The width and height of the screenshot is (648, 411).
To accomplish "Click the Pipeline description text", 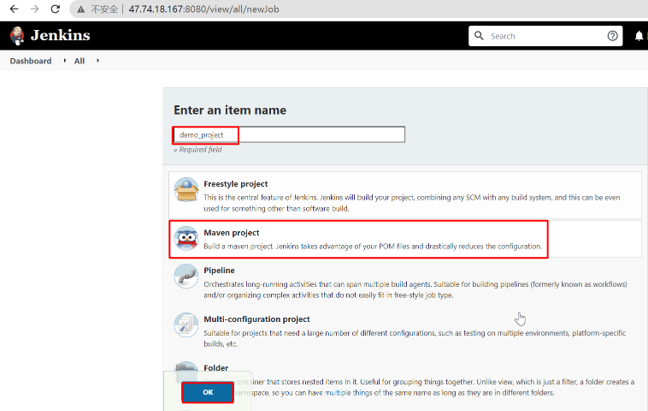I will (415, 290).
